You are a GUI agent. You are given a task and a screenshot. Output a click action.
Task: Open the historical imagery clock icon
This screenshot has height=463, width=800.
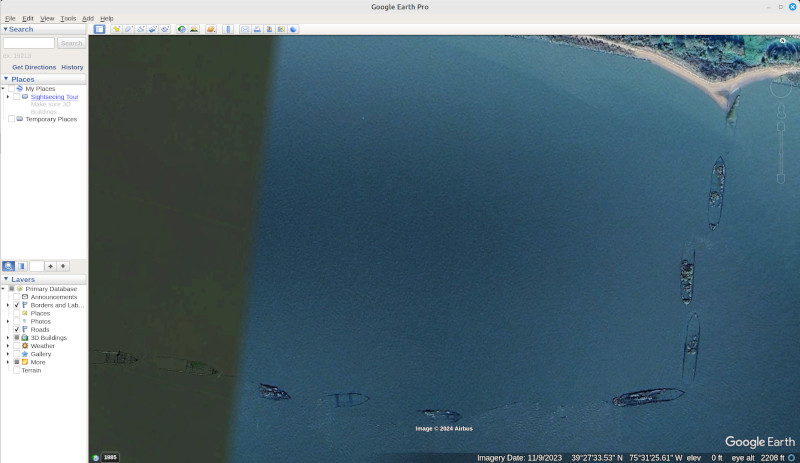coord(182,29)
